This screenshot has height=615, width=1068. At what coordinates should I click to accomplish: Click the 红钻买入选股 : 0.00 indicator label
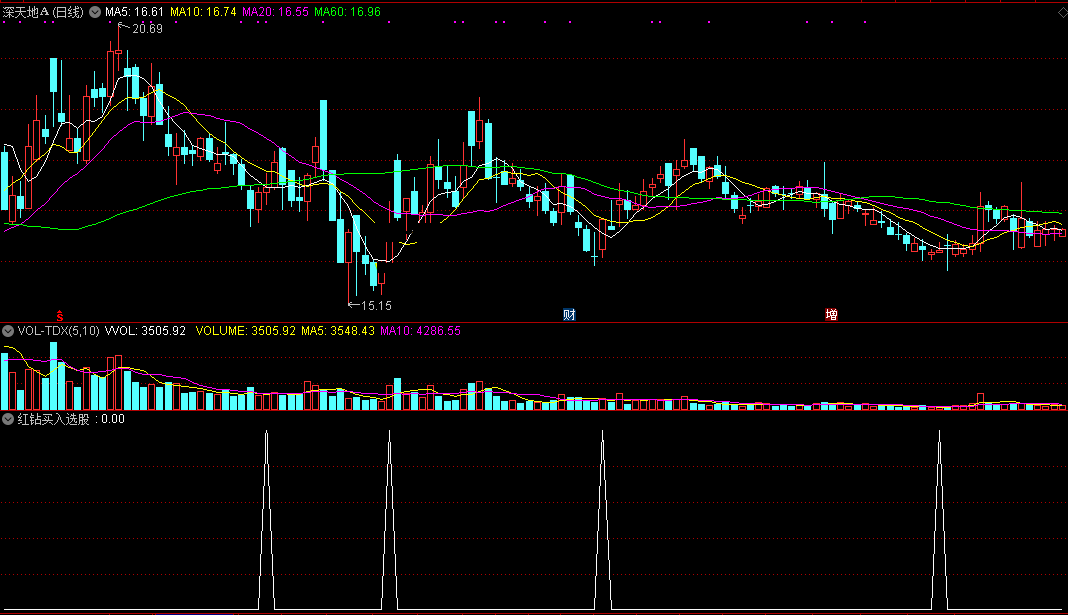click(71, 419)
